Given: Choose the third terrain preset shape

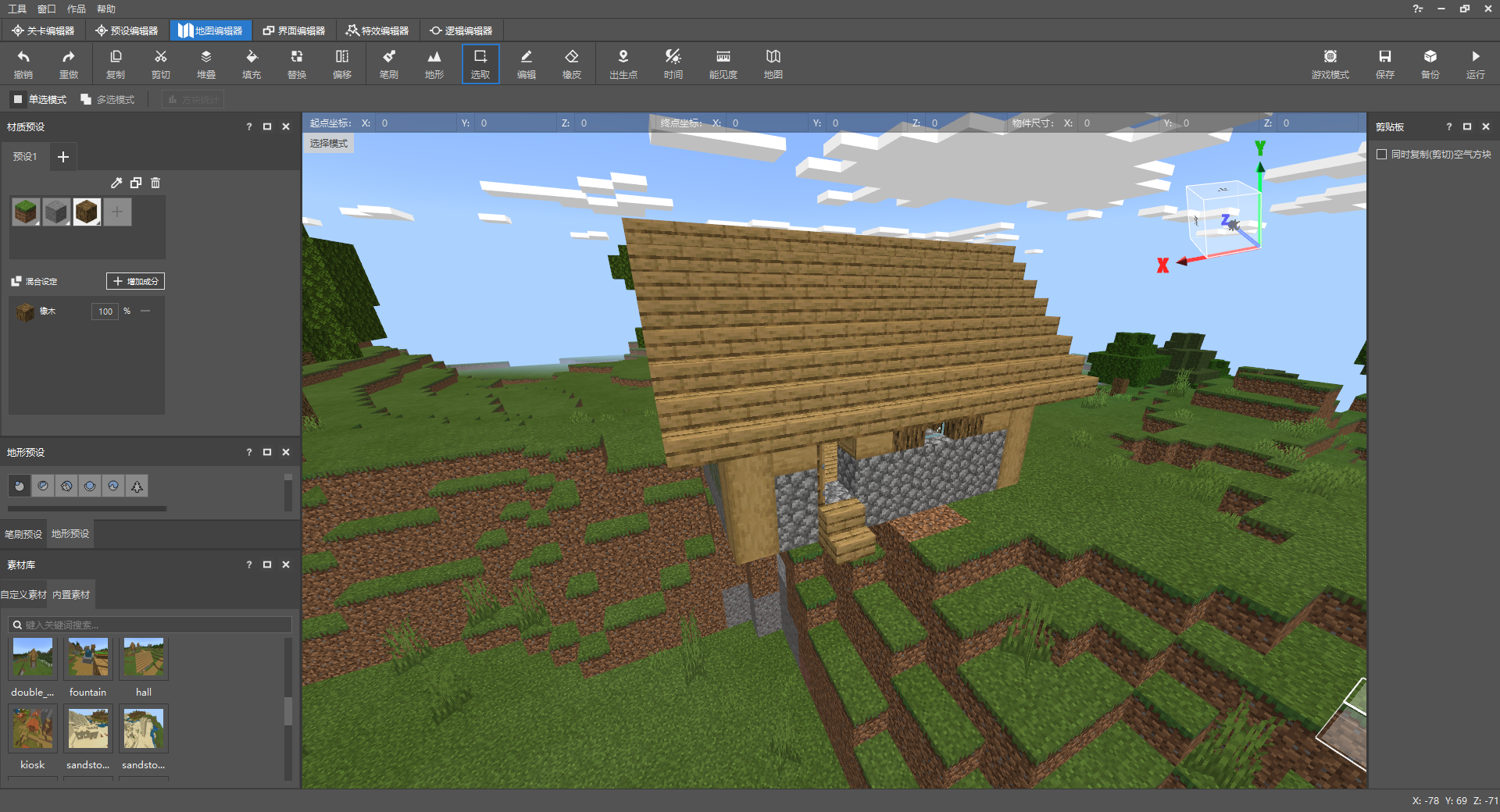Looking at the screenshot, I should (x=66, y=486).
